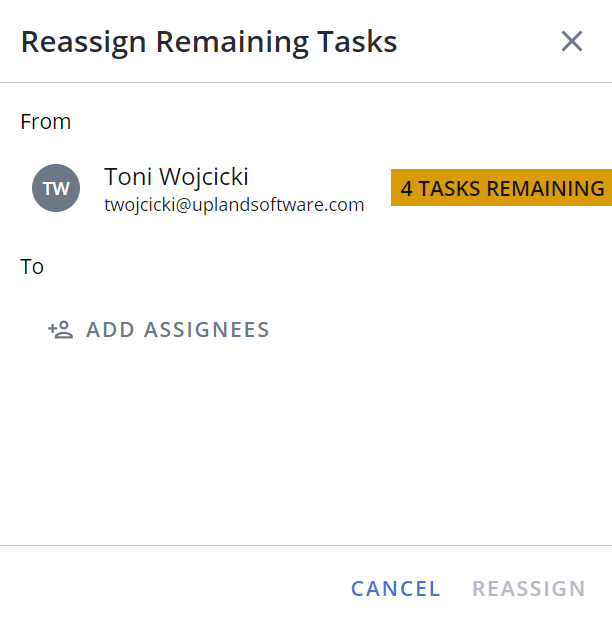
Task: Cancel the task reassignment
Action: 396,589
